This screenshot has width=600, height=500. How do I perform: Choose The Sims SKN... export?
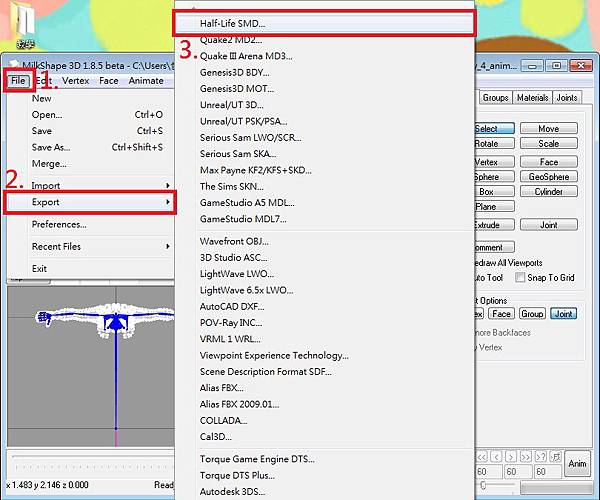324,187
